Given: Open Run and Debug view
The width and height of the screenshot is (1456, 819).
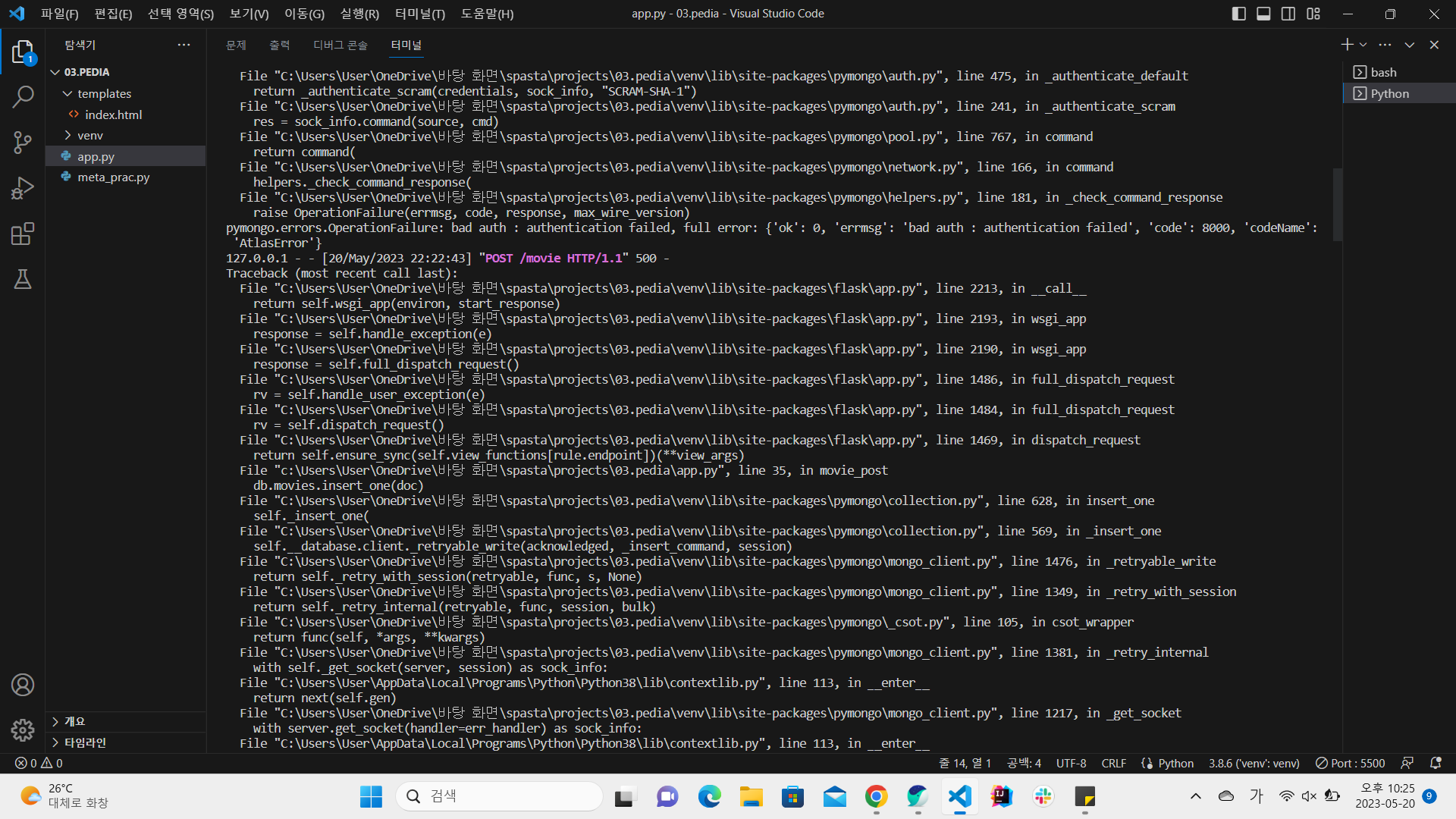Looking at the screenshot, I should click(23, 188).
